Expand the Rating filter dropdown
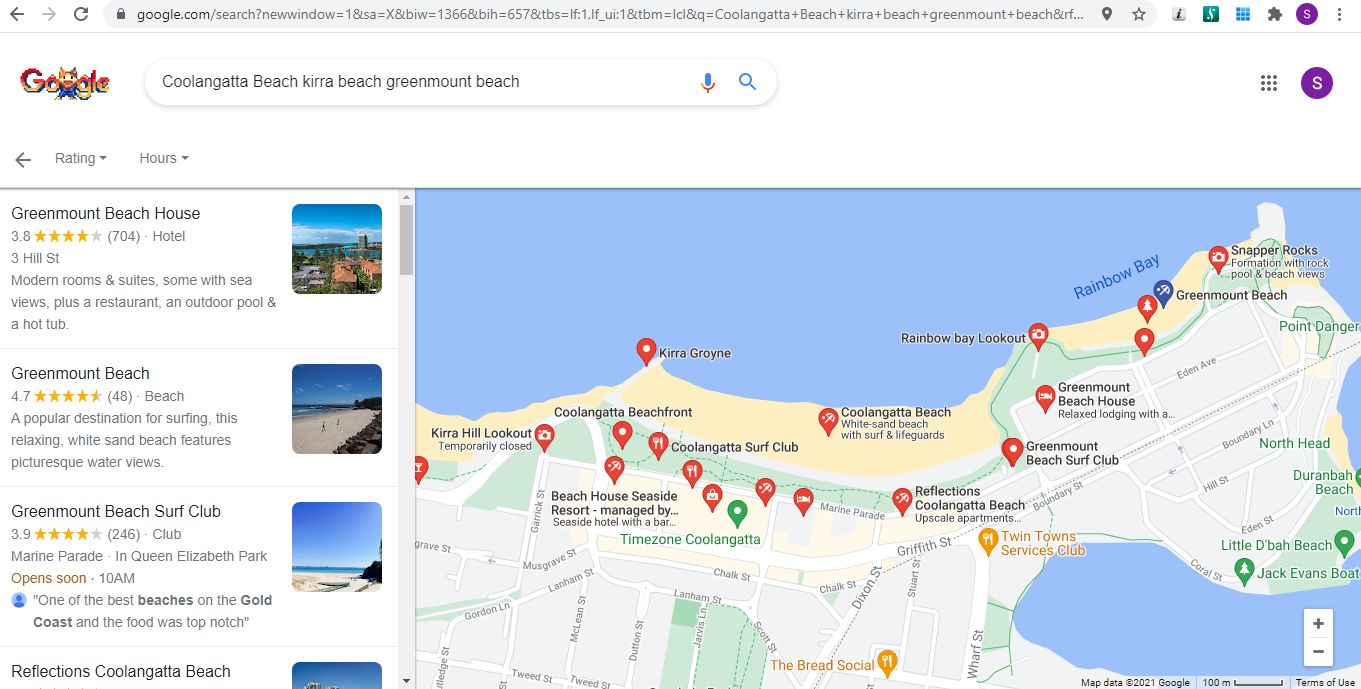Viewport: 1361px width, 689px height. click(x=81, y=158)
